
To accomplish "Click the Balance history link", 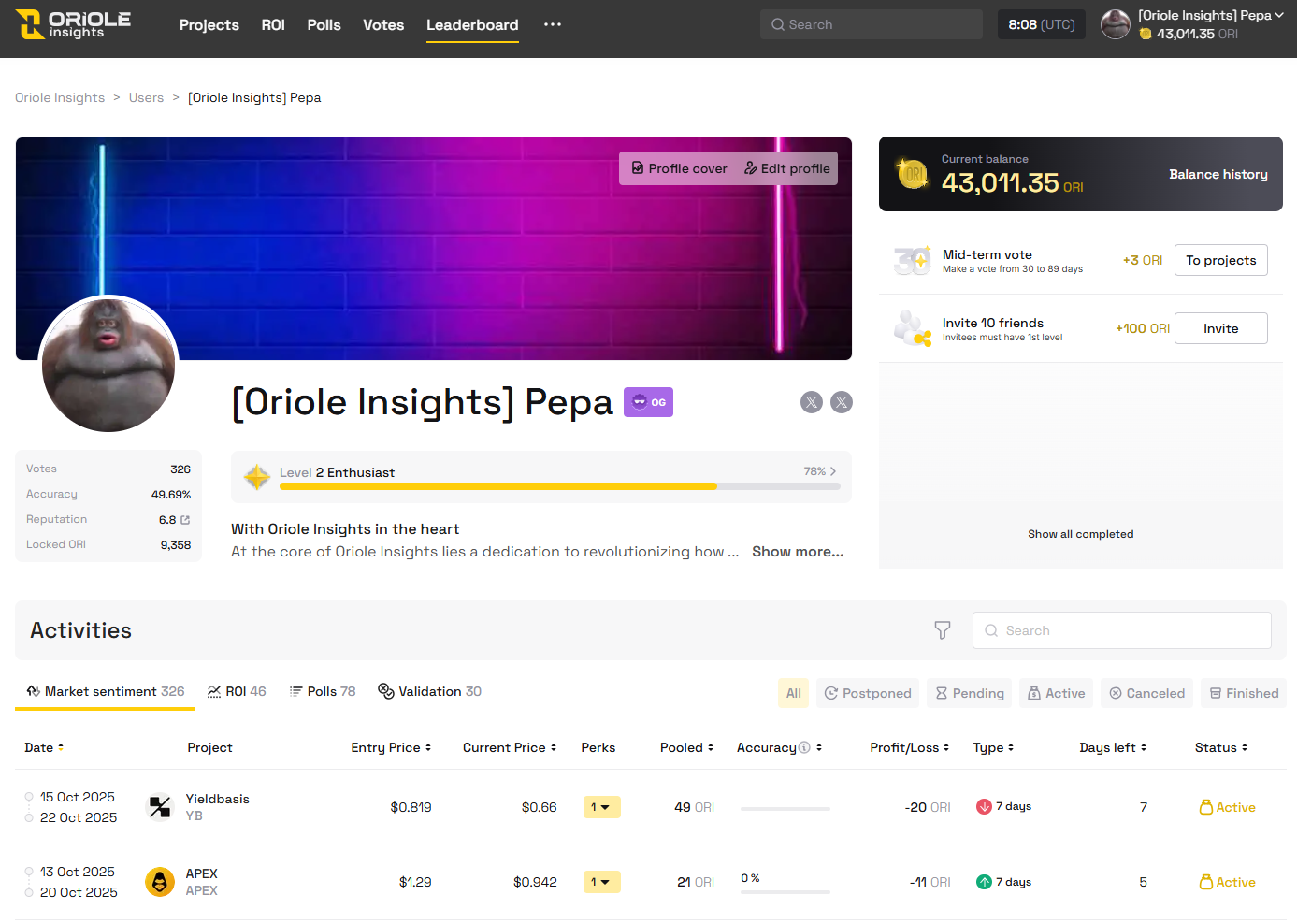I will [x=1218, y=174].
